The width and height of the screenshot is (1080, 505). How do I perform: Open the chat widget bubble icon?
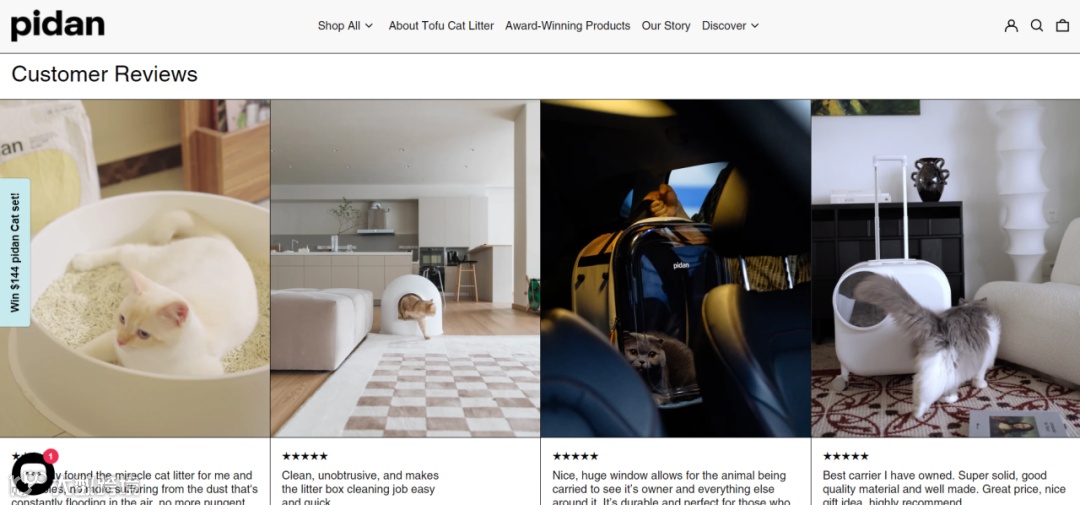click(32, 474)
